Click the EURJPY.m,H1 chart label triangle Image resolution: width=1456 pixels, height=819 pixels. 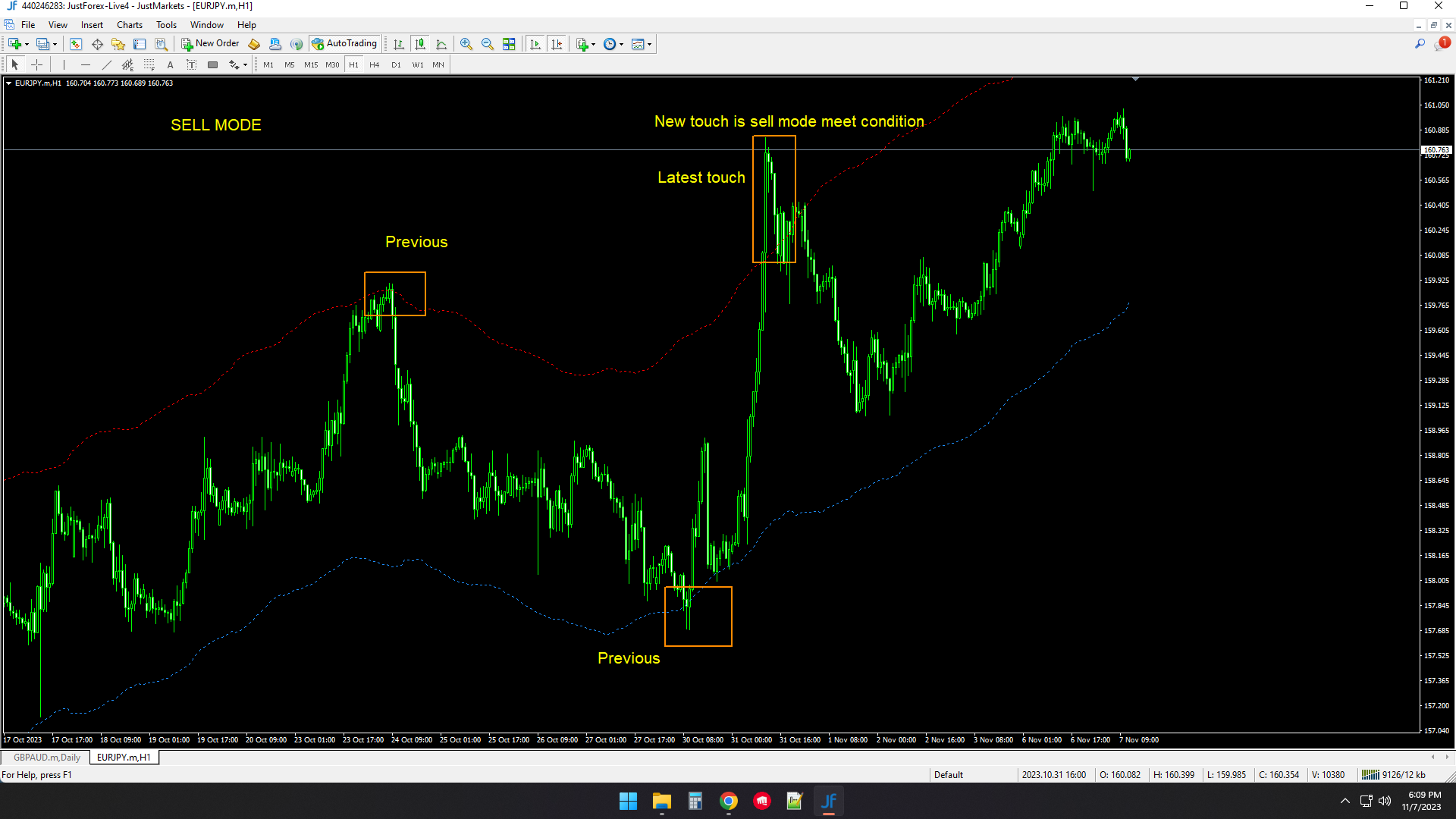[8, 83]
